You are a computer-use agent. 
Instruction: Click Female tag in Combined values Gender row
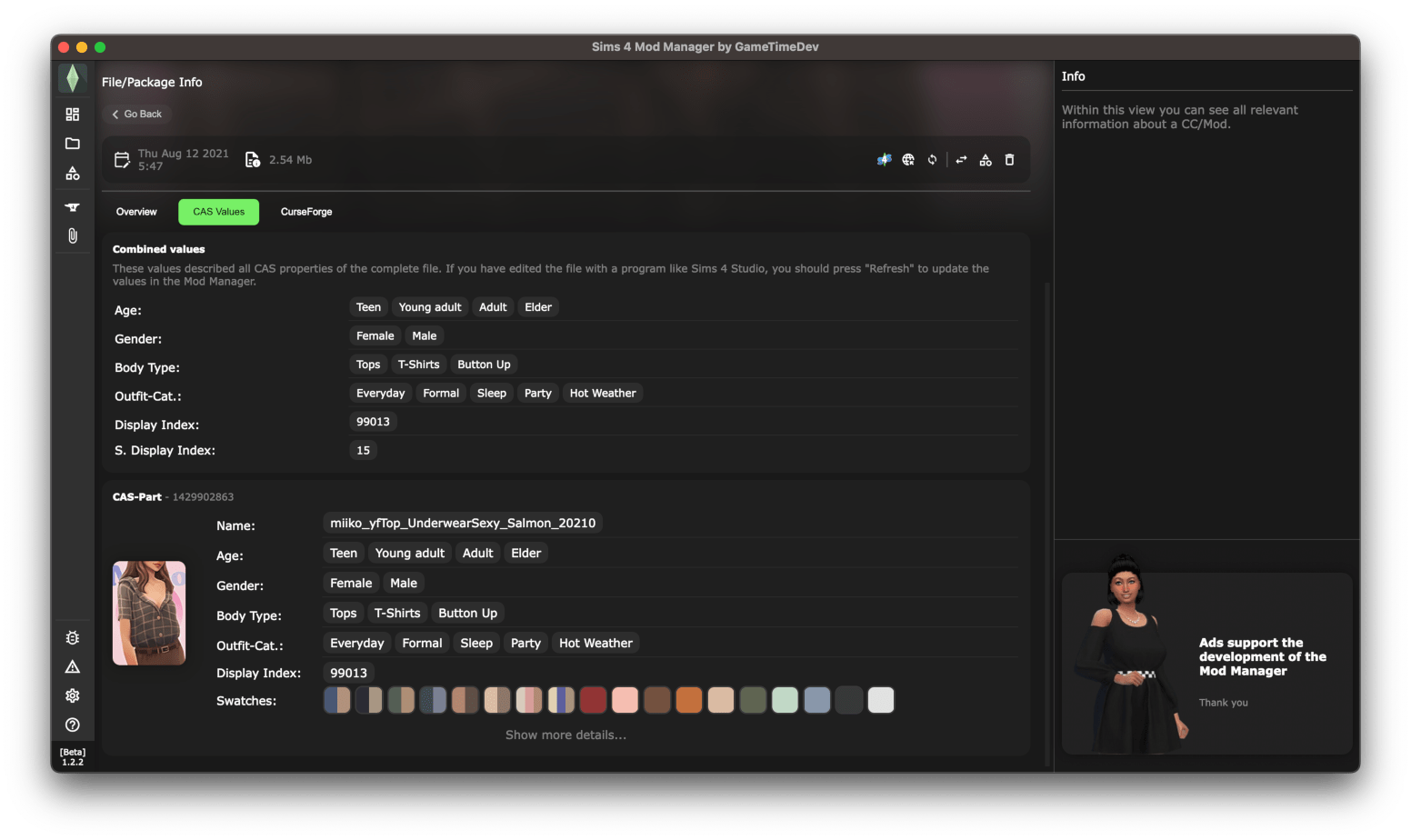375,335
